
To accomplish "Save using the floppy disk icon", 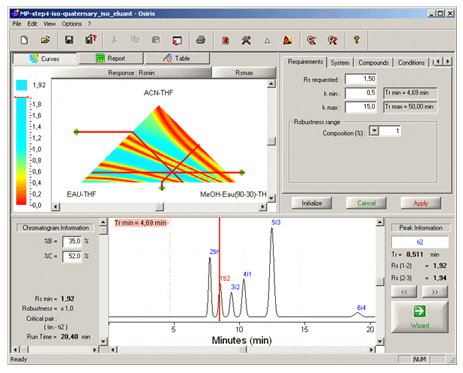I will tap(69, 40).
